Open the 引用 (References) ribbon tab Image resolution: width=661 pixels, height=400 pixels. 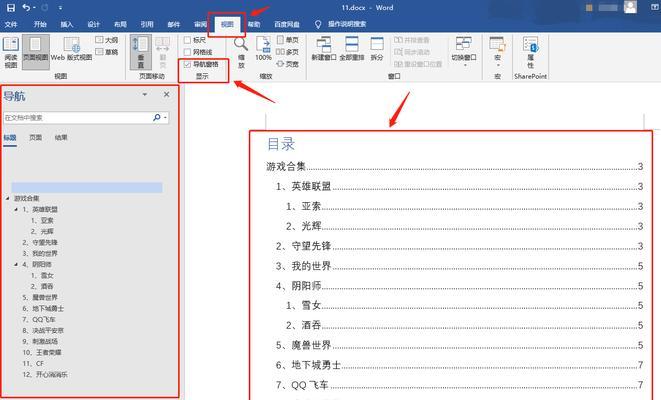pos(147,24)
